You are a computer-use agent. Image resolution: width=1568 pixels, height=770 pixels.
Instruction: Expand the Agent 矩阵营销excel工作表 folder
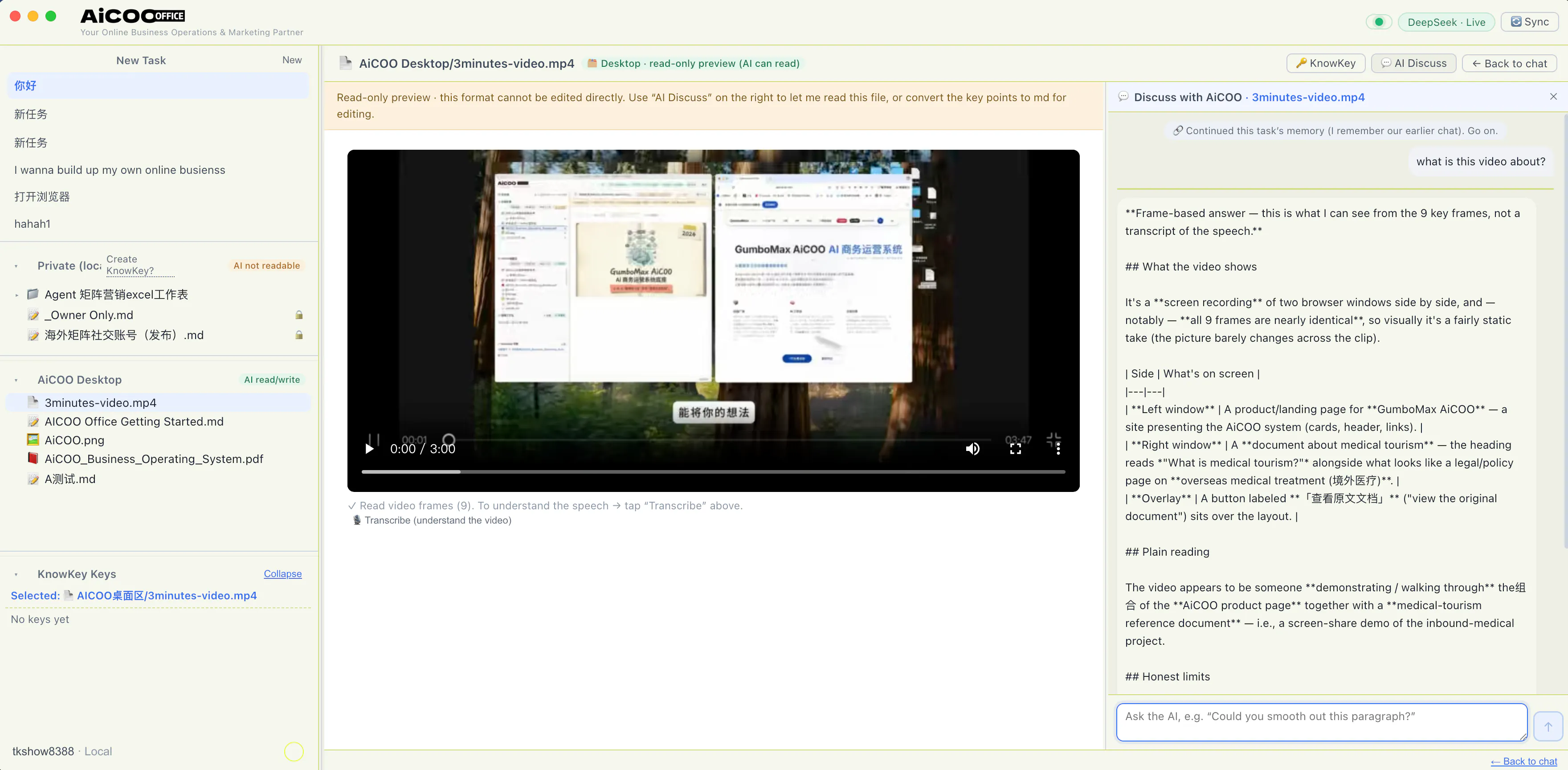(x=16, y=295)
